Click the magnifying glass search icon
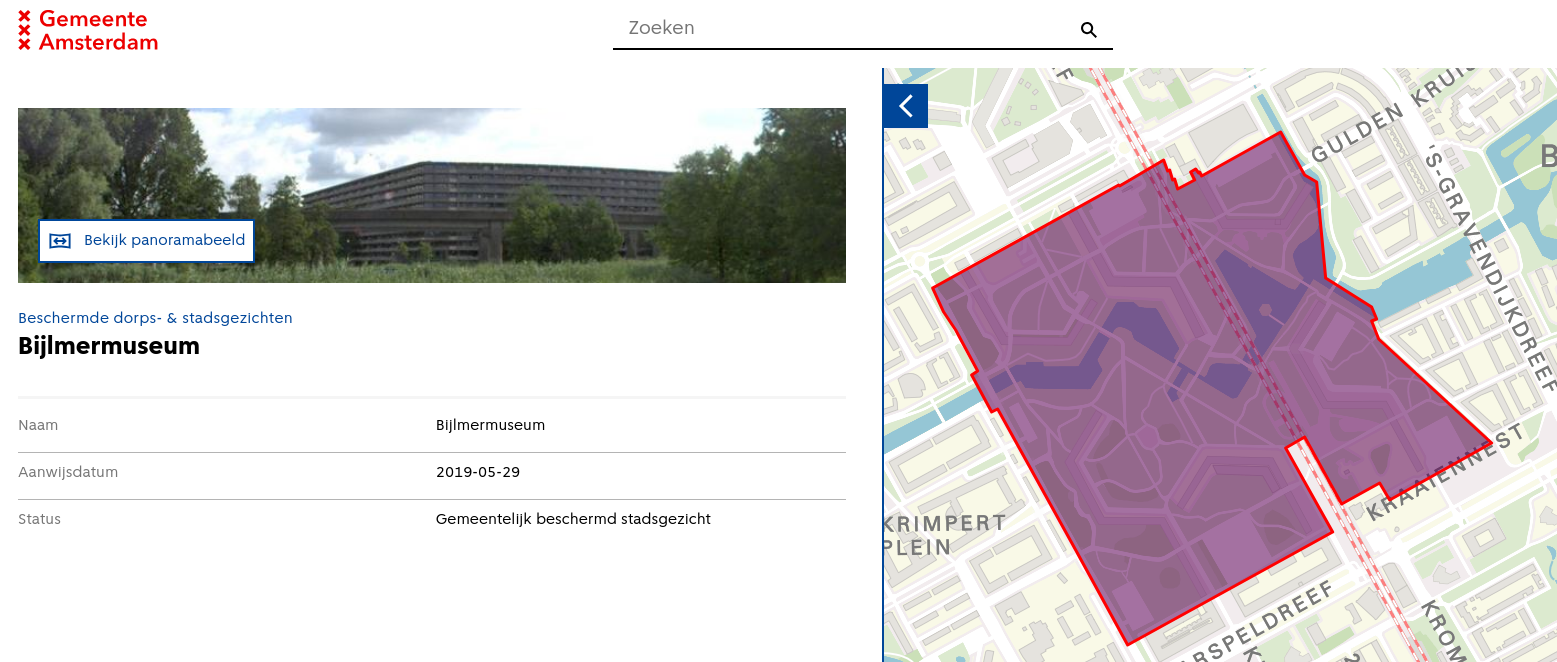 1089,30
